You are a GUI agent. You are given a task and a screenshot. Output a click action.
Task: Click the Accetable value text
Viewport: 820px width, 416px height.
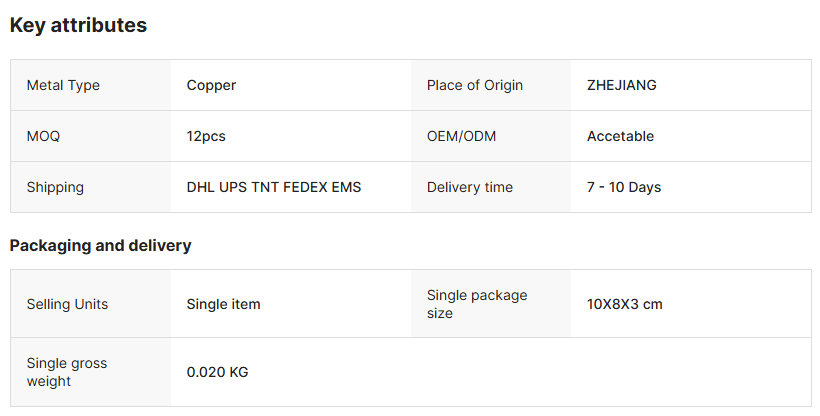pos(620,136)
